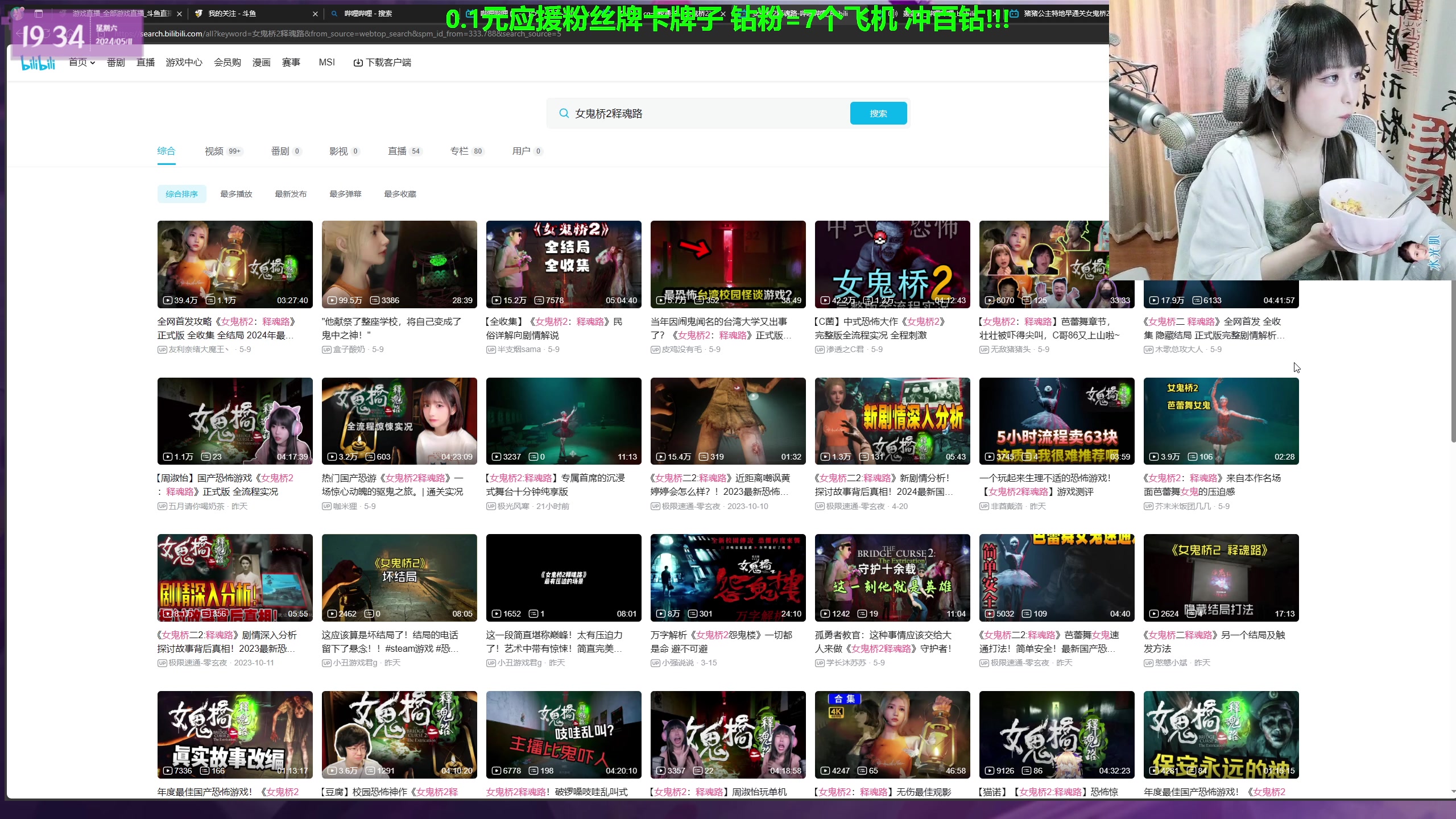Click the play-count icon next to 3237

(497, 457)
